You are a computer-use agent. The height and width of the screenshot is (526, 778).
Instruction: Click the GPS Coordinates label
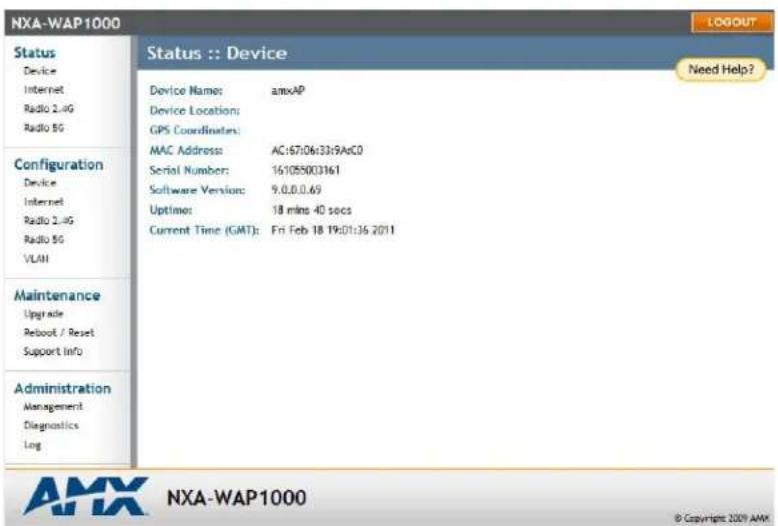(194, 131)
